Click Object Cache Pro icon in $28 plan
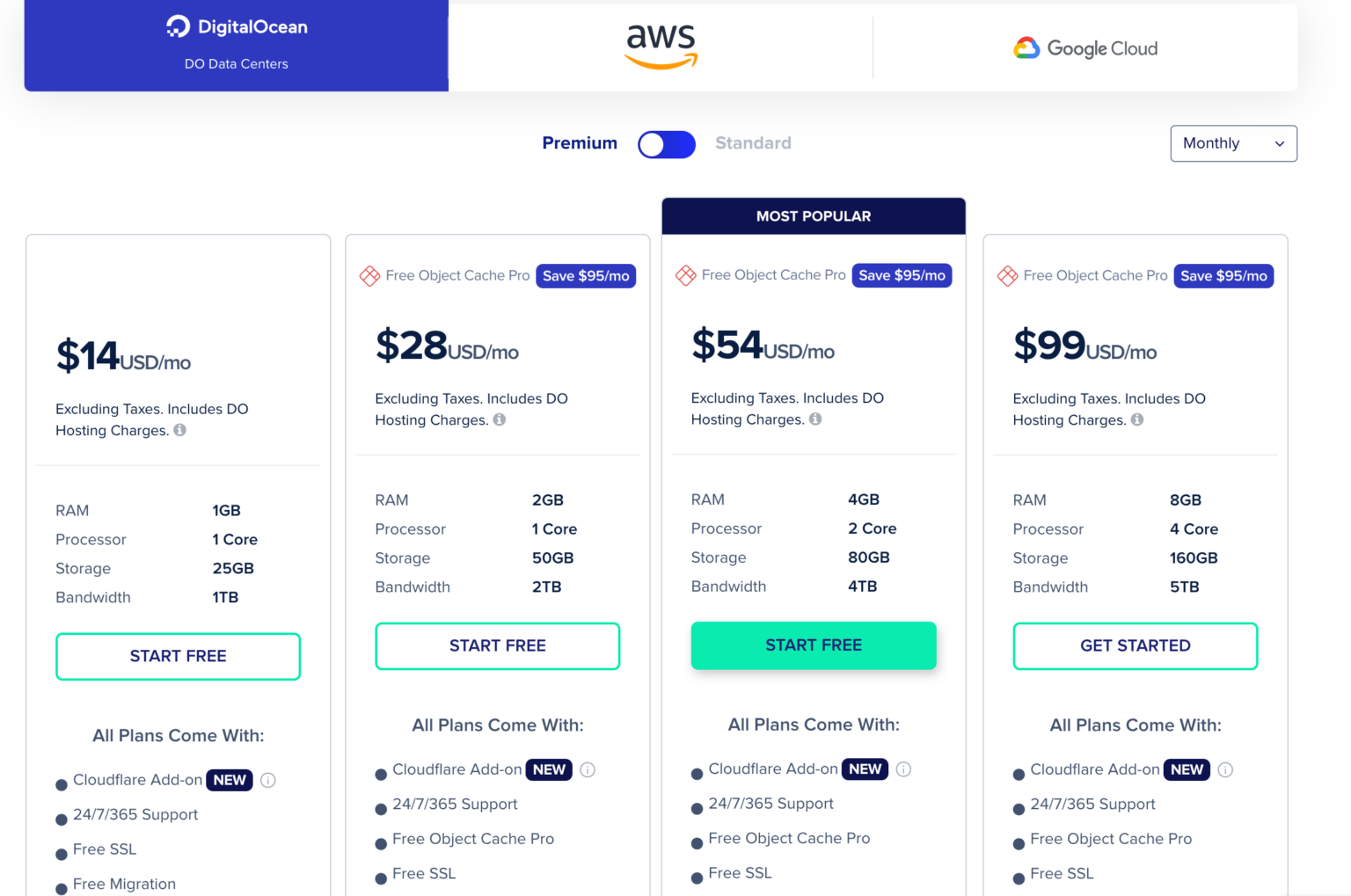The image size is (1351, 896). (369, 276)
